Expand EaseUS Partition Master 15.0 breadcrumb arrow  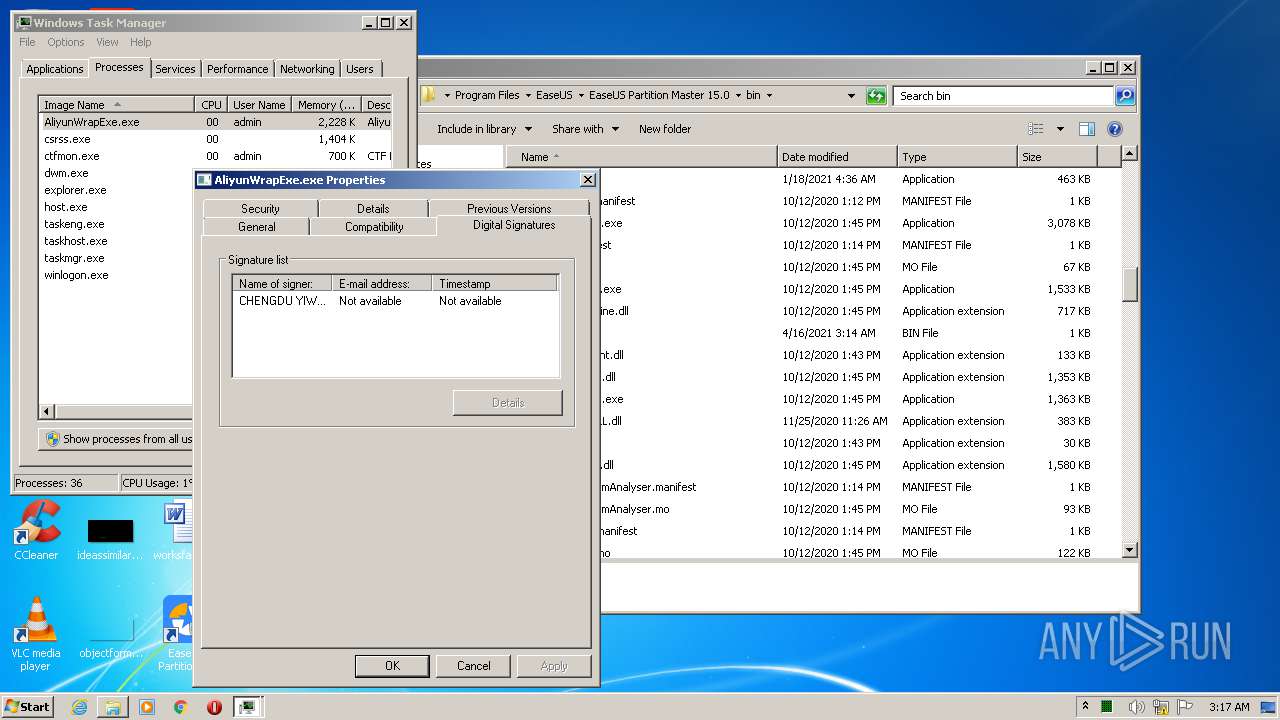[x=738, y=96]
